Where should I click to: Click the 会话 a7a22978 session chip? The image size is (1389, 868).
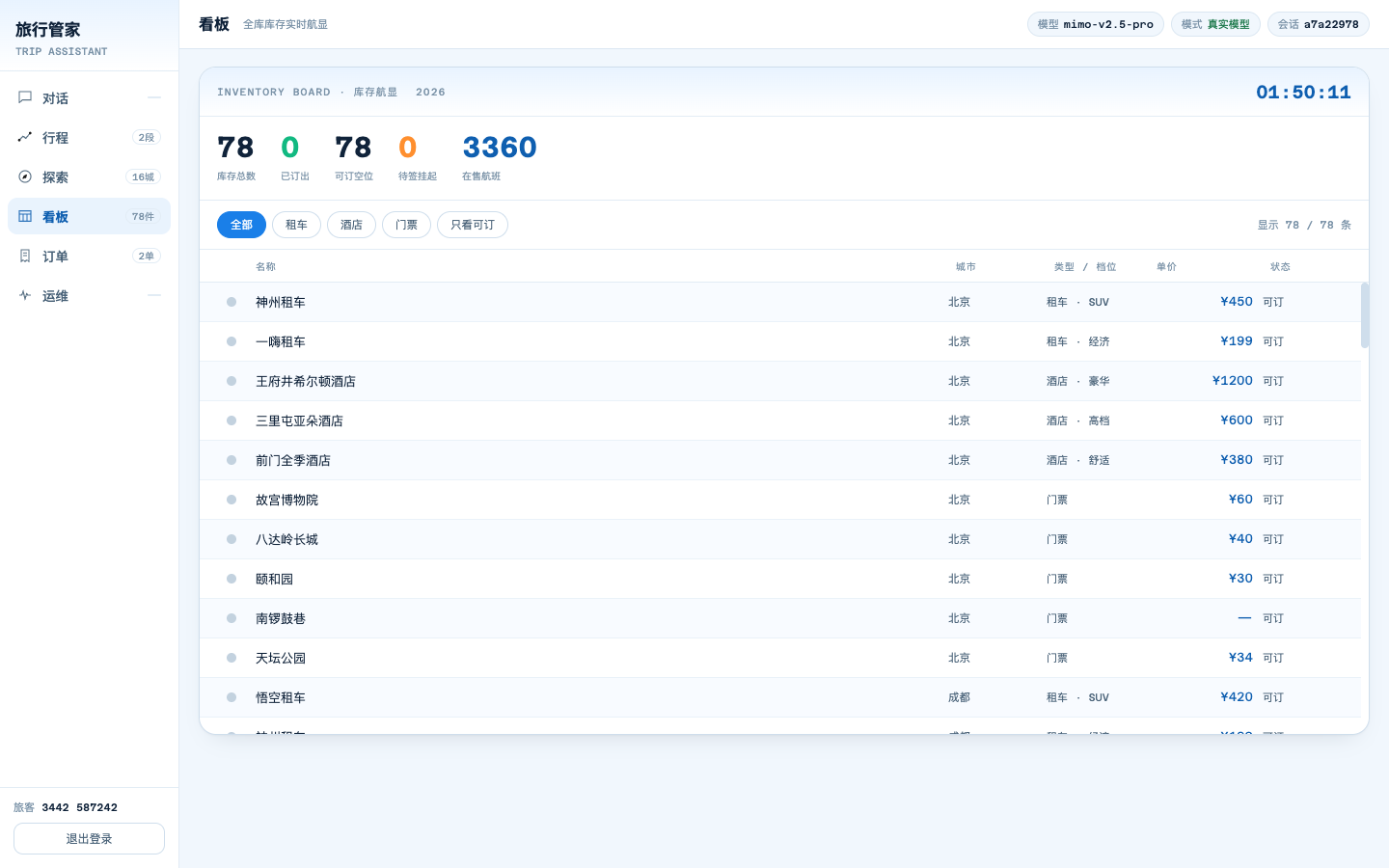click(1319, 24)
